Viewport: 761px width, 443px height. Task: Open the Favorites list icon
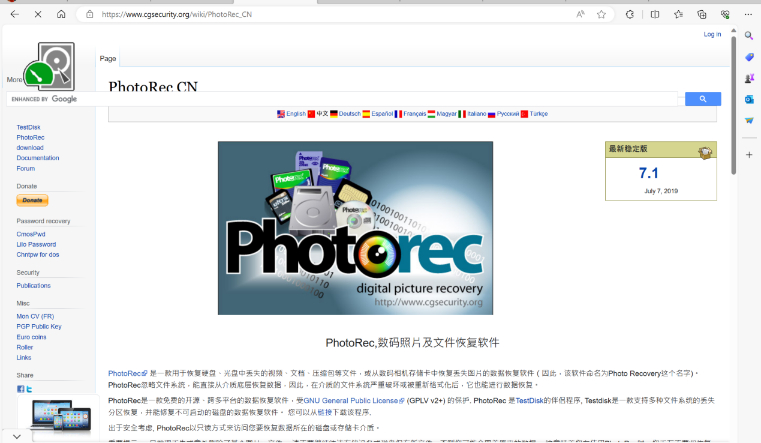678,14
